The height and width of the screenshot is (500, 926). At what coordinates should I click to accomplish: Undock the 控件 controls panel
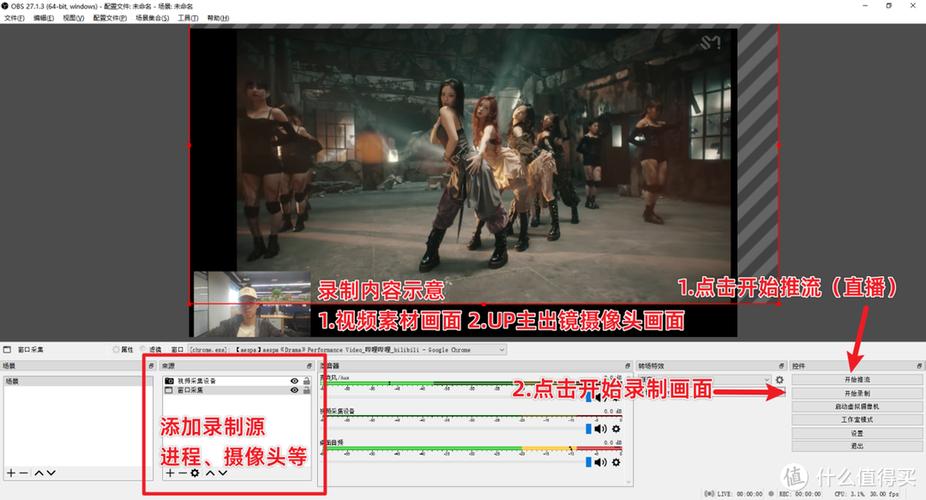[919, 366]
